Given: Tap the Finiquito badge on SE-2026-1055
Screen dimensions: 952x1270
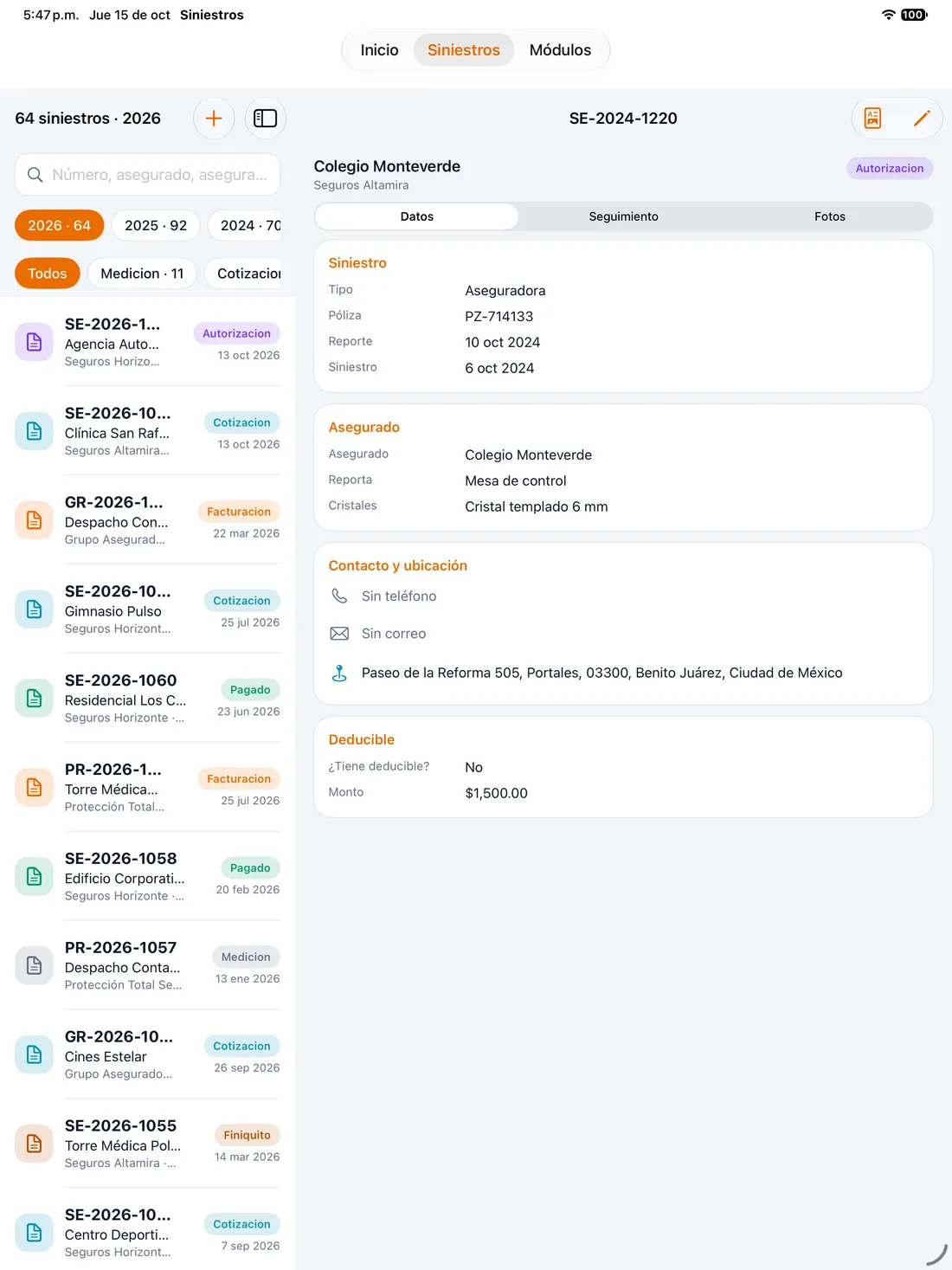Looking at the screenshot, I should click(247, 1135).
